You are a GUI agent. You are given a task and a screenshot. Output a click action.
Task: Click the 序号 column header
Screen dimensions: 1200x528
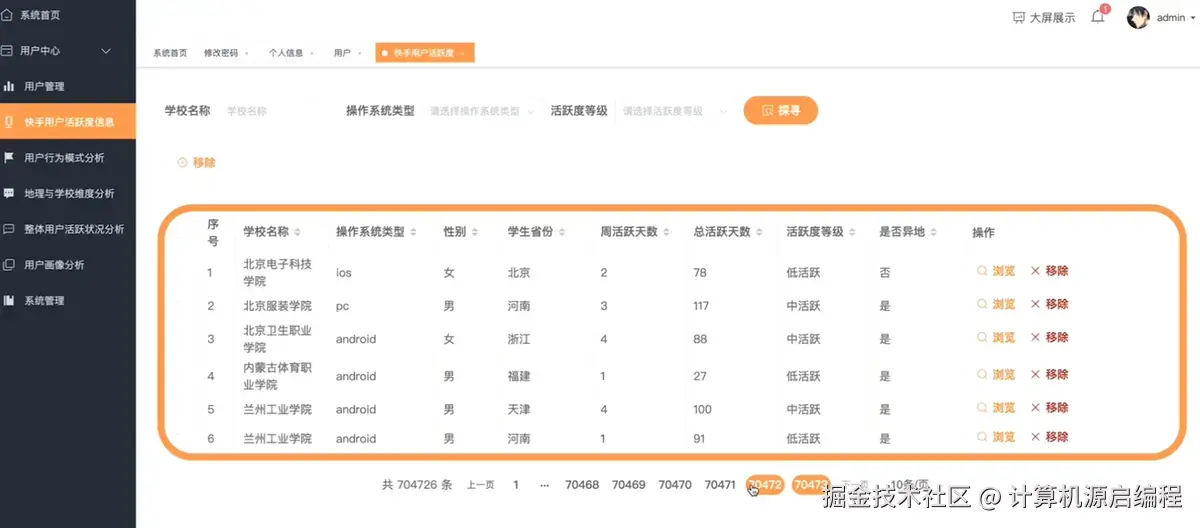point(213,232)
